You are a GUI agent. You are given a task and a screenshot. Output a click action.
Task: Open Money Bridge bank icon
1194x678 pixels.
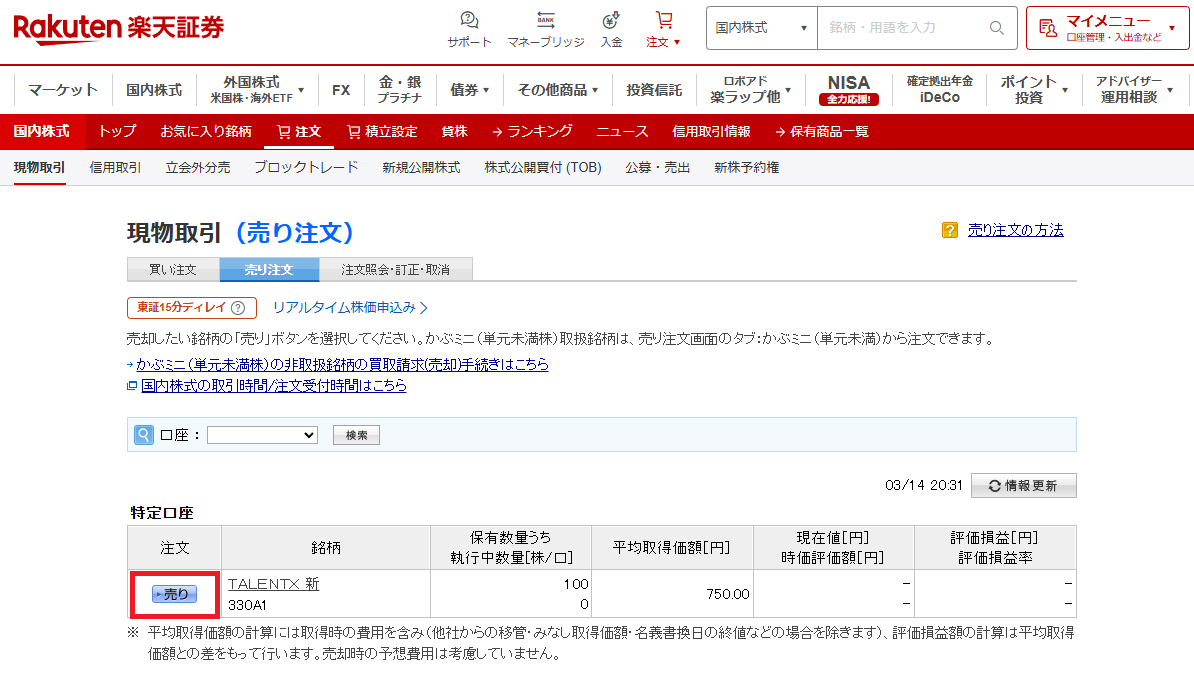545,21
